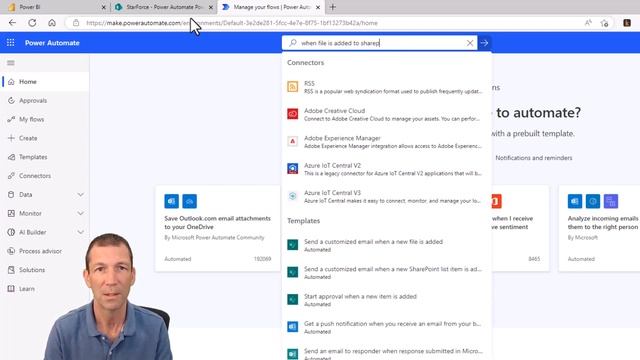Open Create in the sidebar

(45, 138)
